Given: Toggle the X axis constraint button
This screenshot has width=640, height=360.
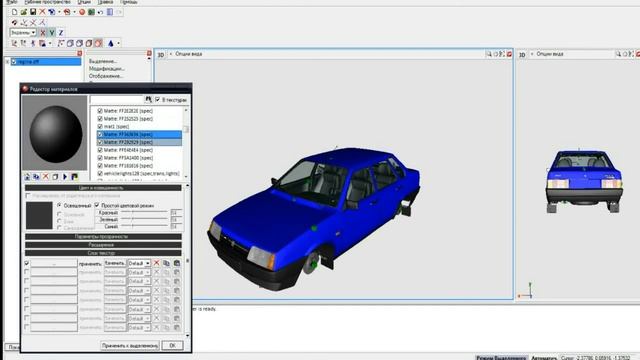Looking at the screenshot, I should coord(42,33).
